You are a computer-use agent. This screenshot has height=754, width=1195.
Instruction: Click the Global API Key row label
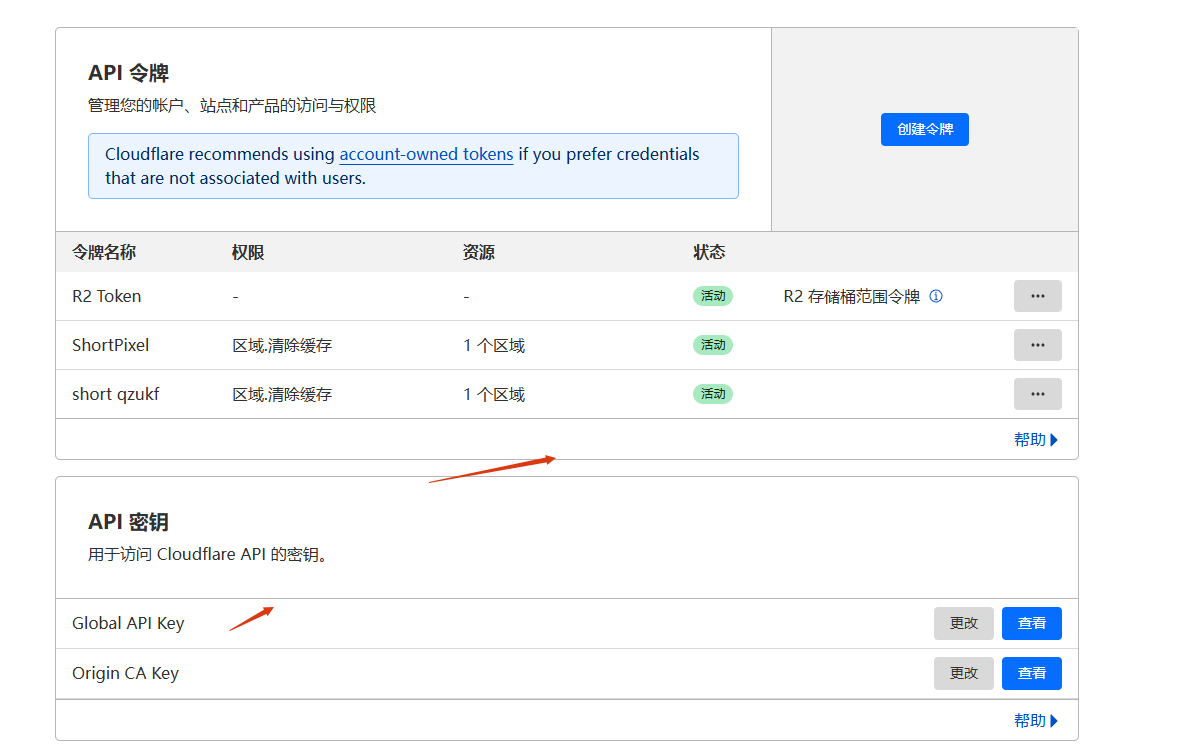[x=128, y=623]
